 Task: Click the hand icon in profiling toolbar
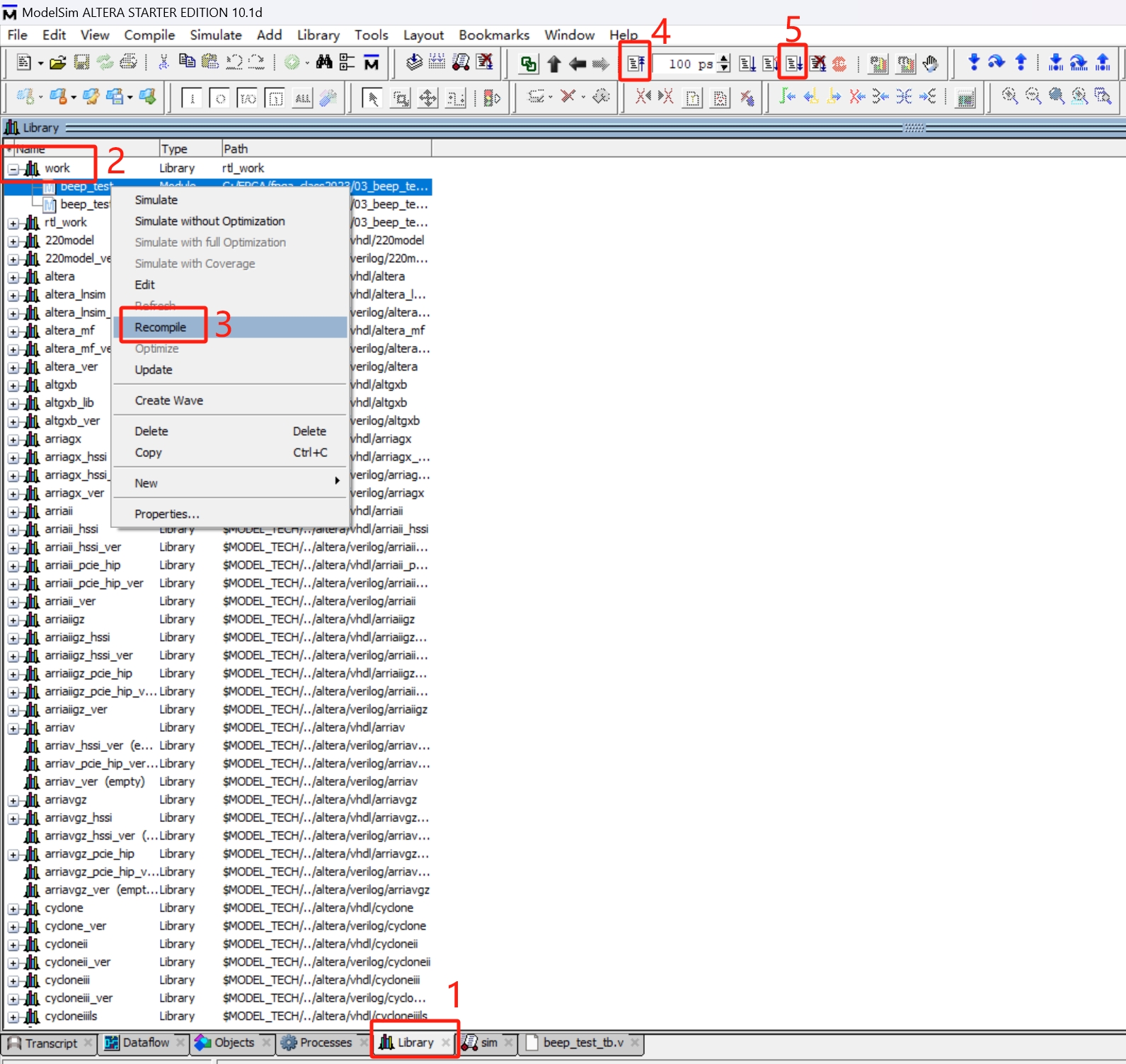[930, 64]
